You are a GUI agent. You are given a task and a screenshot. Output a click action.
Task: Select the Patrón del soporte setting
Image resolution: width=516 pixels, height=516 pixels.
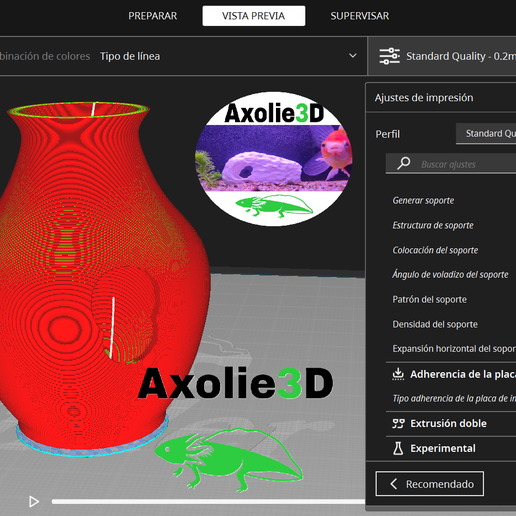(x=429, y=299)
